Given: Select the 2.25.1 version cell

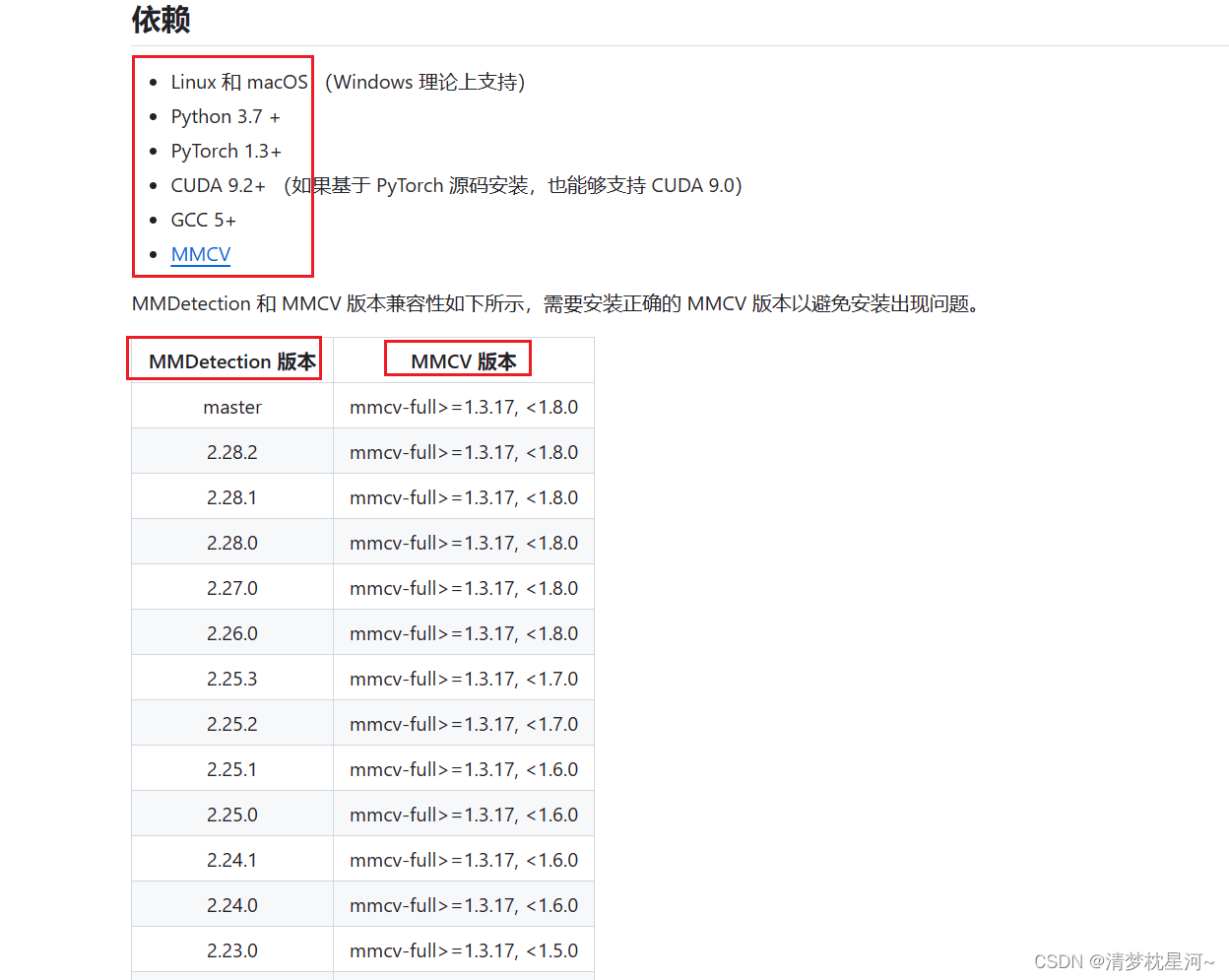Looking at the screenshot, I should pyautogui.click(x=232, y=769).
